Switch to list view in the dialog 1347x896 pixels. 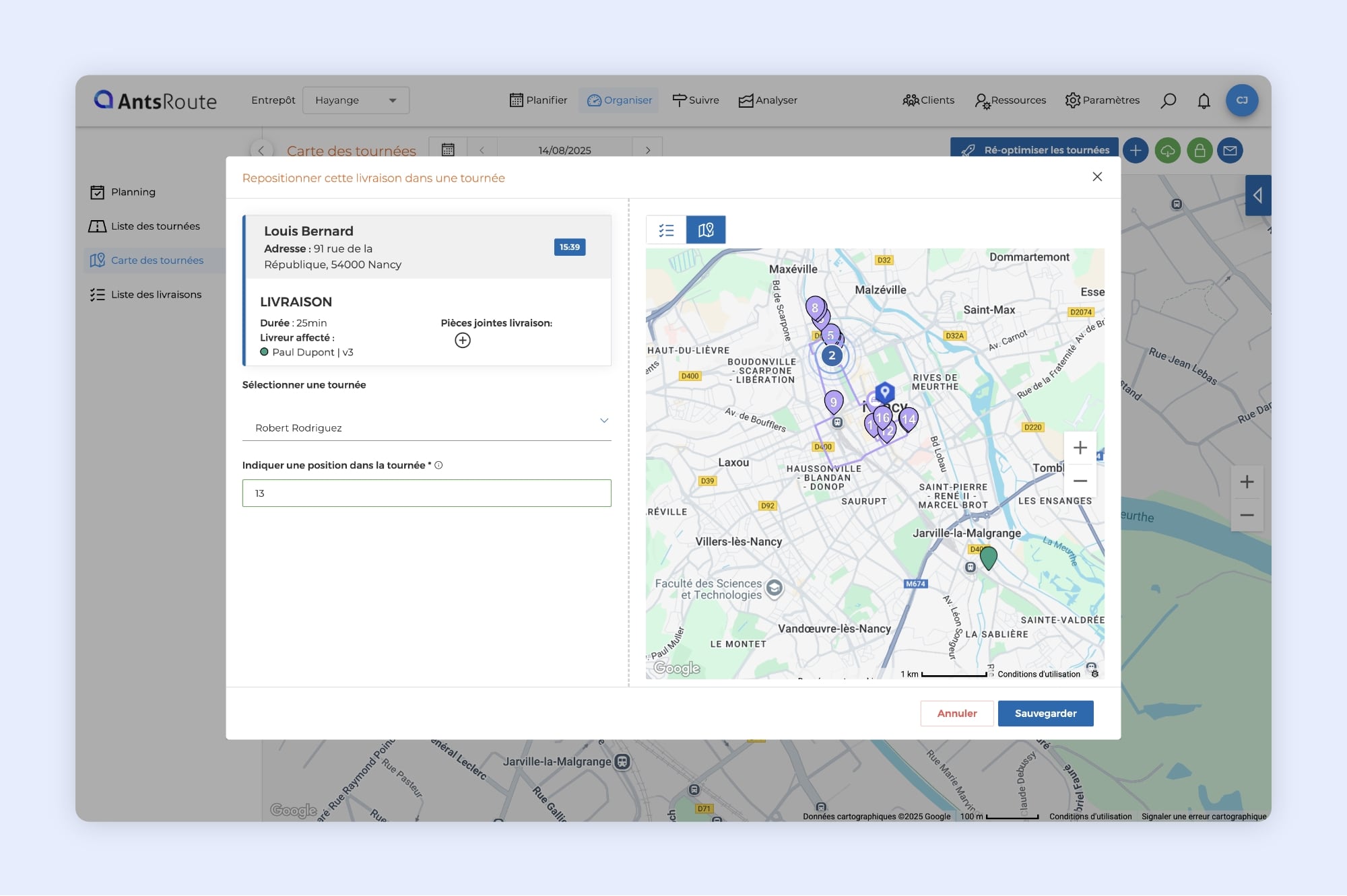tap(666, 230)
